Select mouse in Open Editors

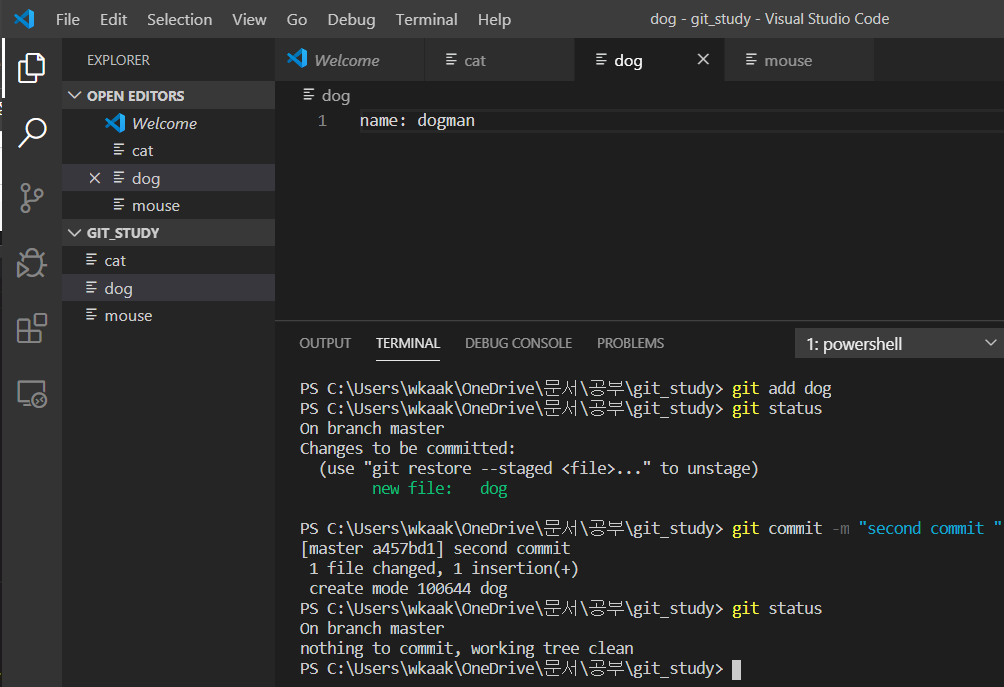[168, 206]
